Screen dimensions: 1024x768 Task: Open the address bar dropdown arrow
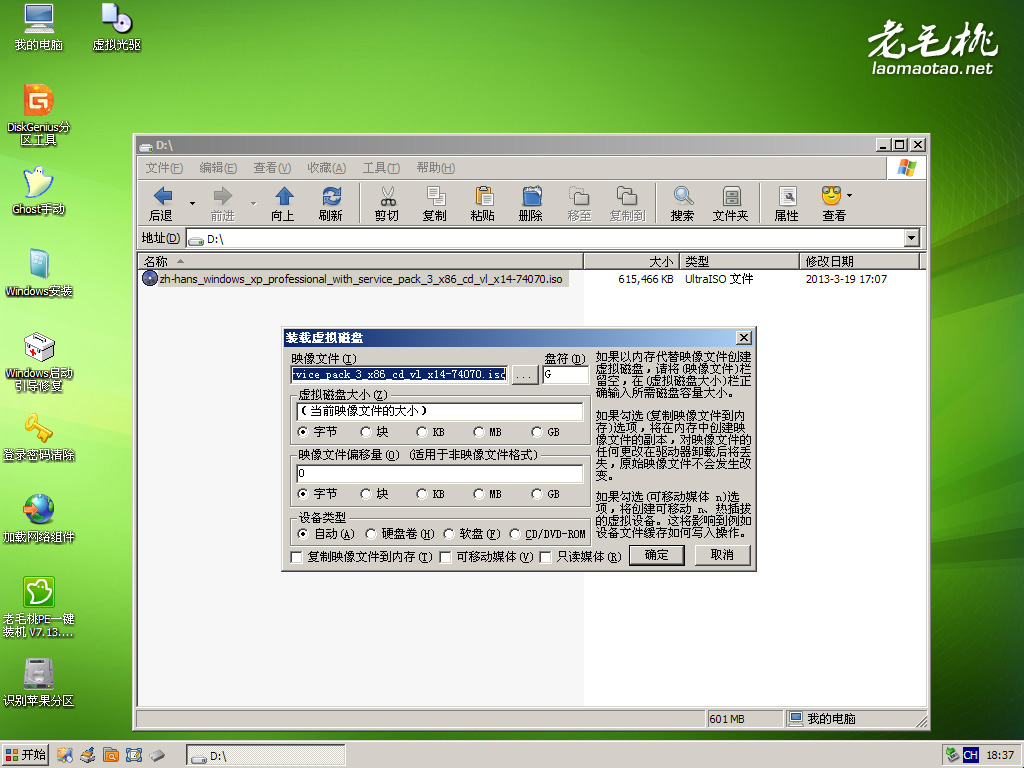(912, 238)
